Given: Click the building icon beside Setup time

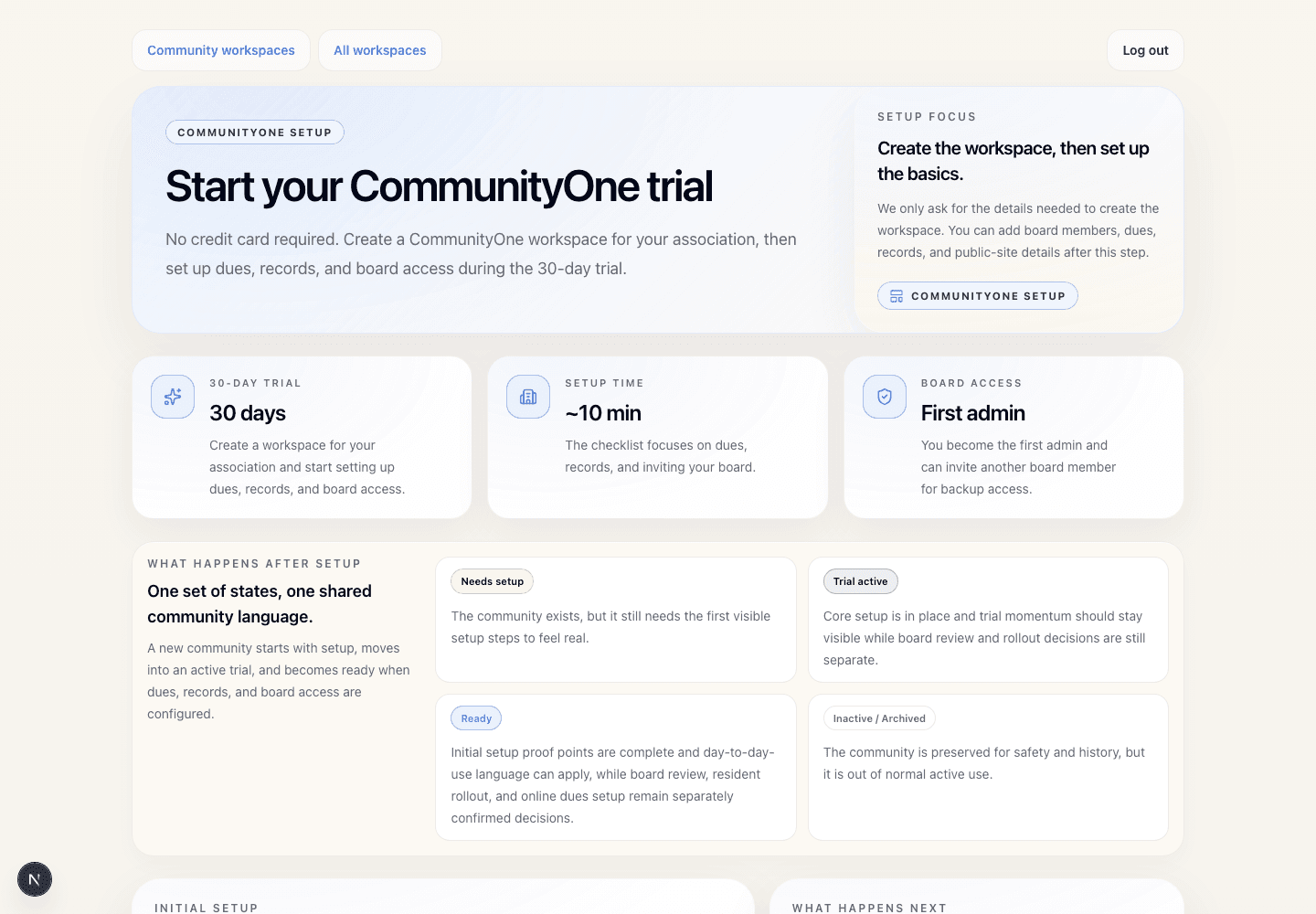Looking at the screenshot, I should 528,397.
